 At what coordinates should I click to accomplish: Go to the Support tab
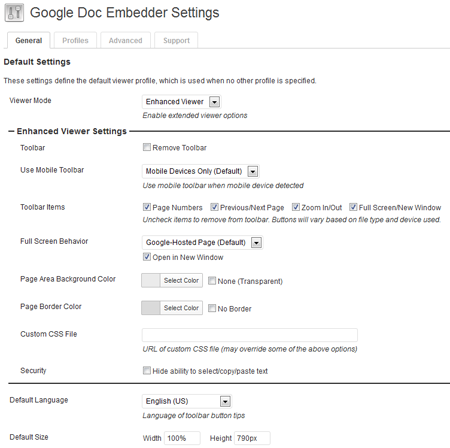coord(176,40)
